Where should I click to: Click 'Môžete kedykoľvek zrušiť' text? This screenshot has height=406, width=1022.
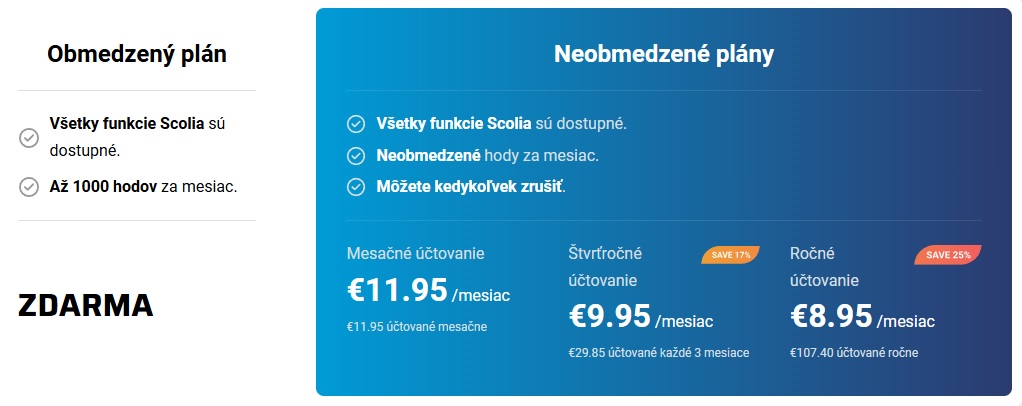[x=471, y=187]
